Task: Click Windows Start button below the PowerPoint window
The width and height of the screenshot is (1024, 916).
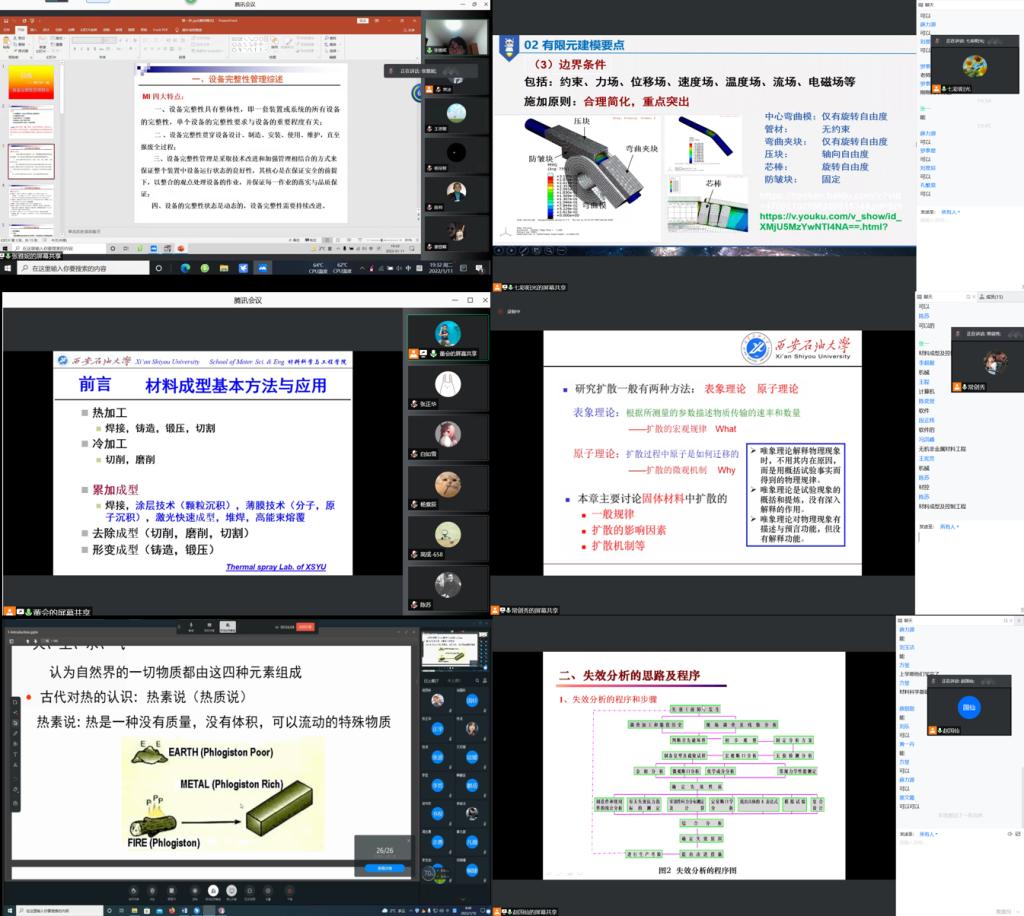Action: 7,268
